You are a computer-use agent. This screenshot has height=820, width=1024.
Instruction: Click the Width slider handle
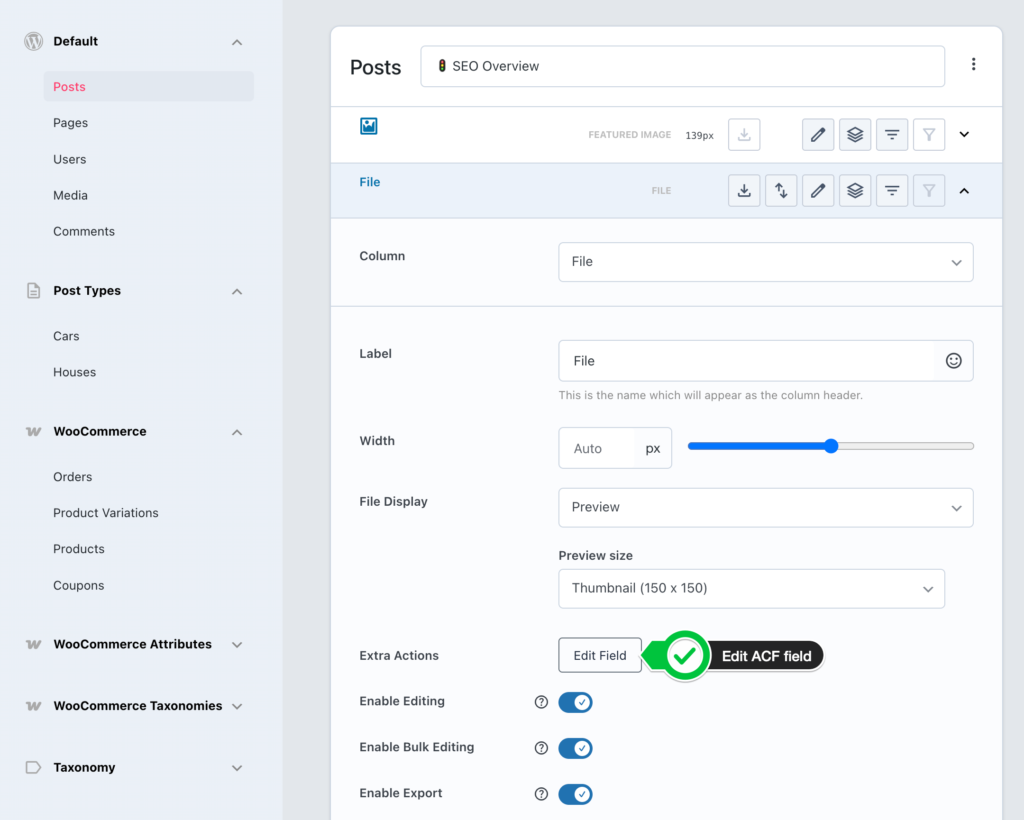(x=831, y=446)
